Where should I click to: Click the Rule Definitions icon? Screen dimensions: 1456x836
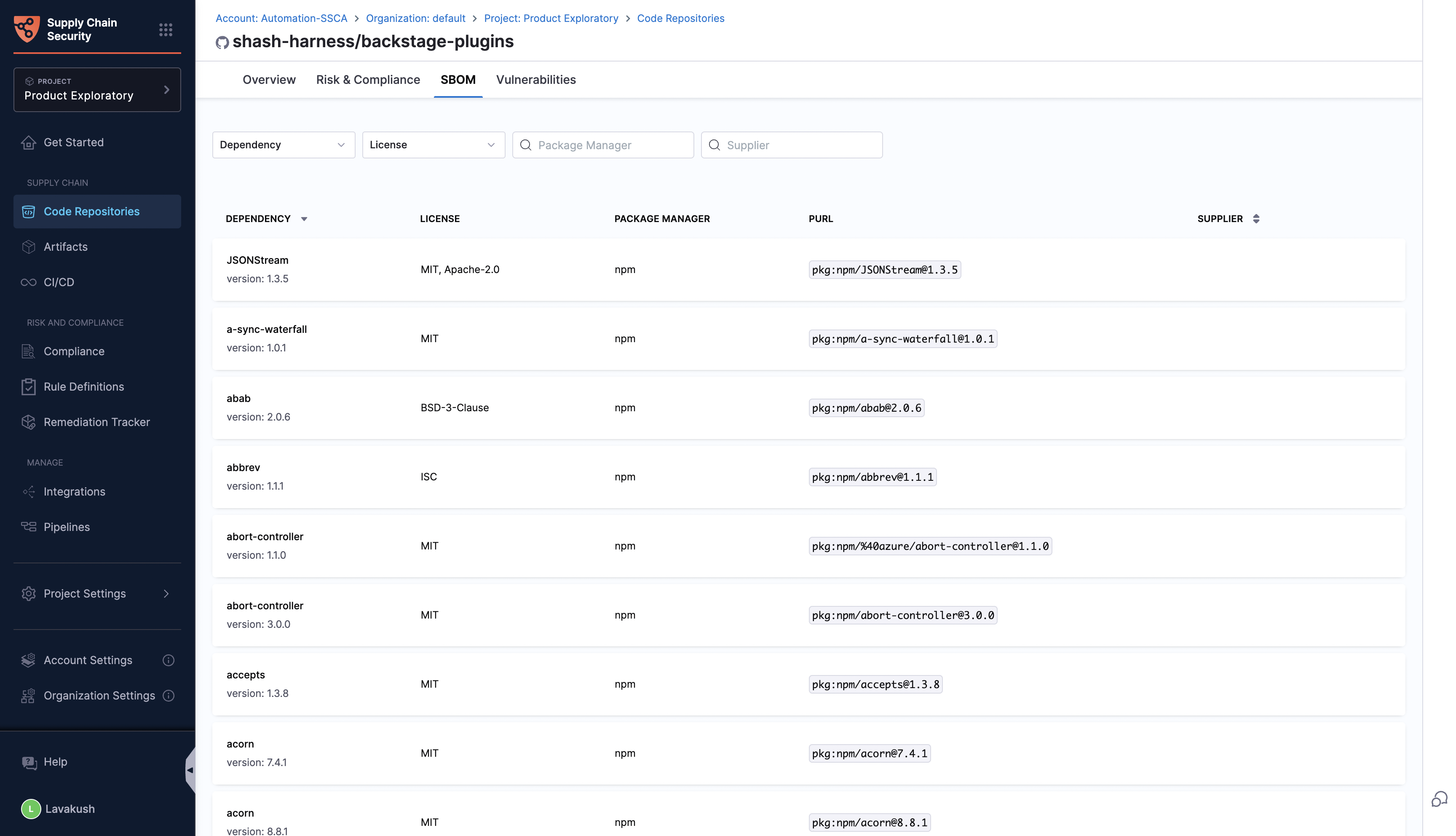(28, 386)
